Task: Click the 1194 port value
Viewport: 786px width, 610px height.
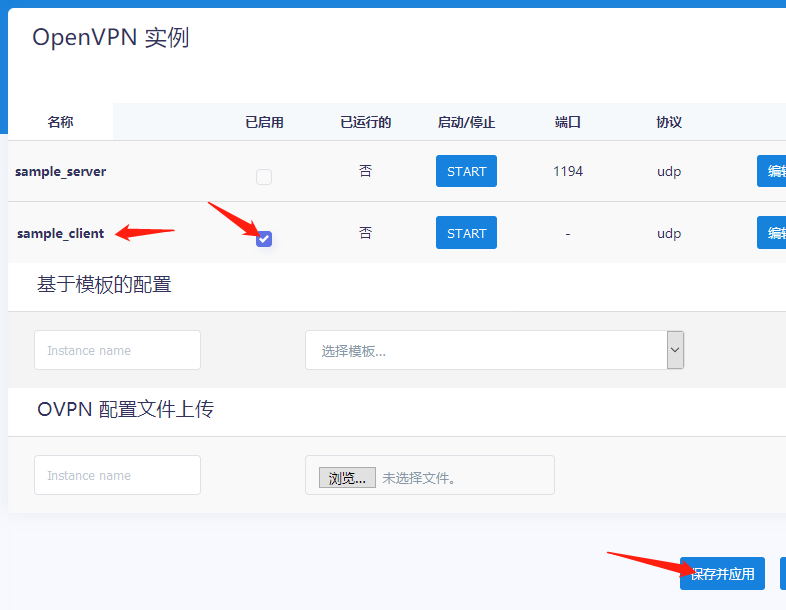Action: [568, 171]
